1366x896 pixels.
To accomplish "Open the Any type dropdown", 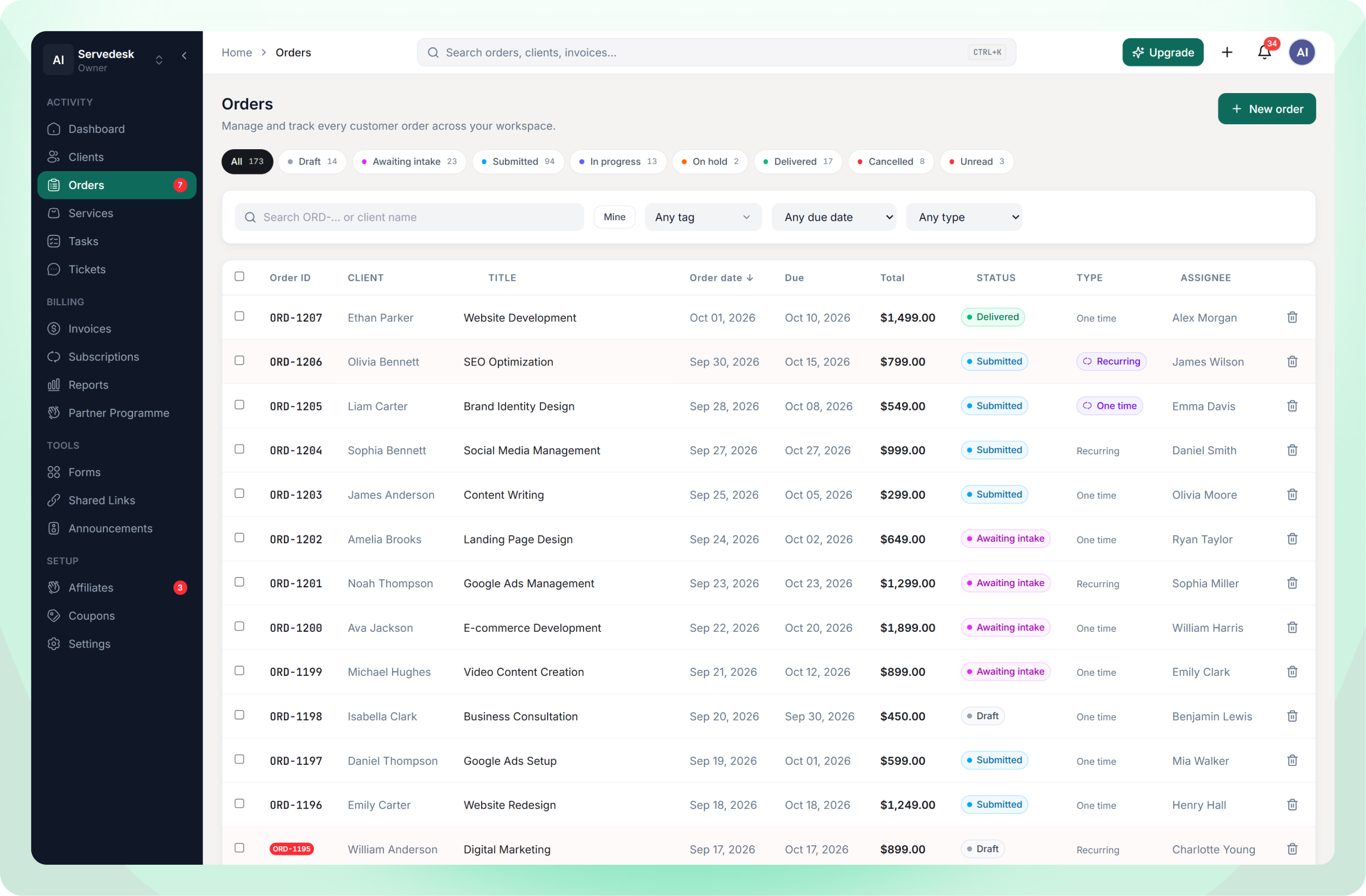I will 963,217.
